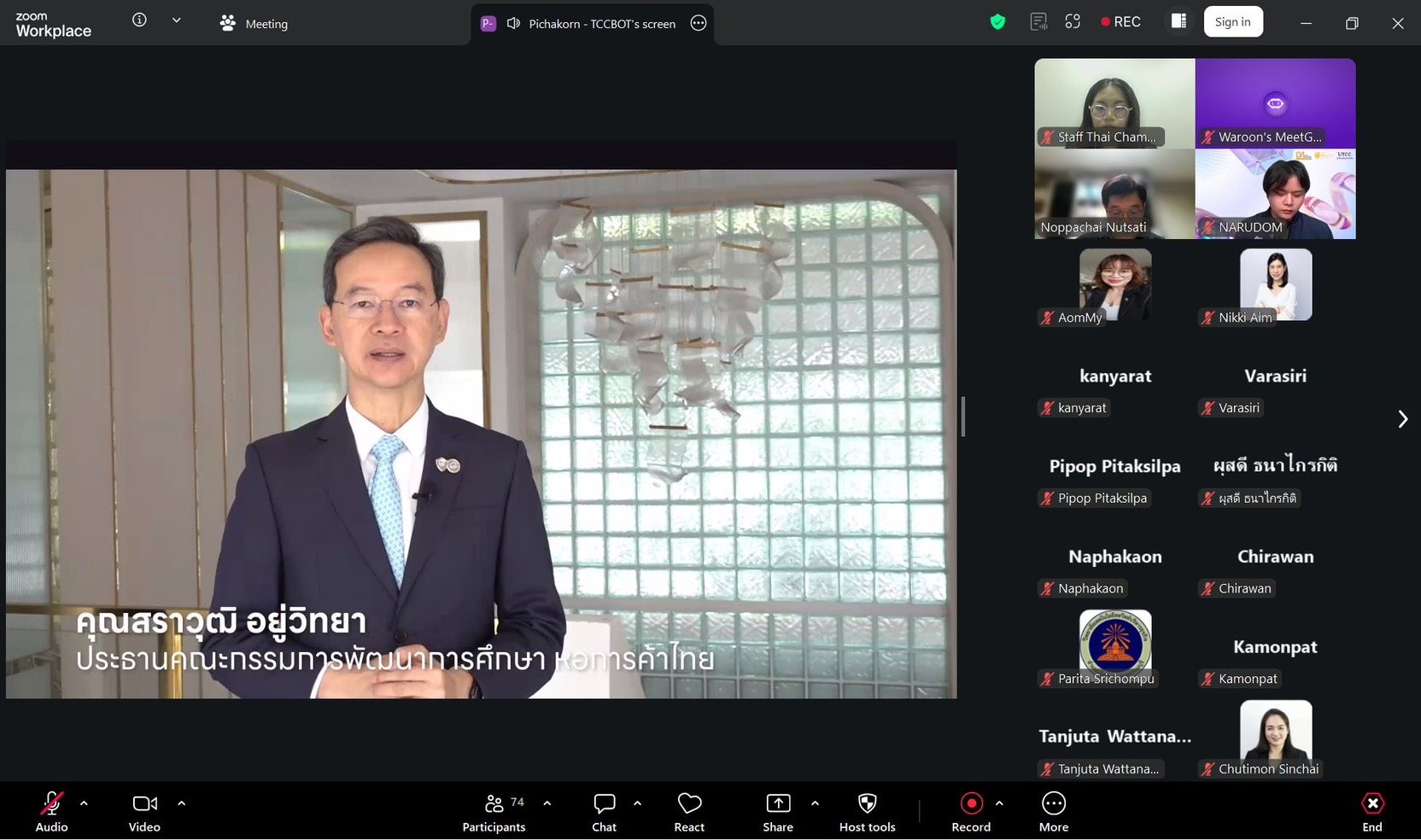Viewport: 1421px width, 840px height.
Task: Open the More options menu
Action: [1054, 812]
